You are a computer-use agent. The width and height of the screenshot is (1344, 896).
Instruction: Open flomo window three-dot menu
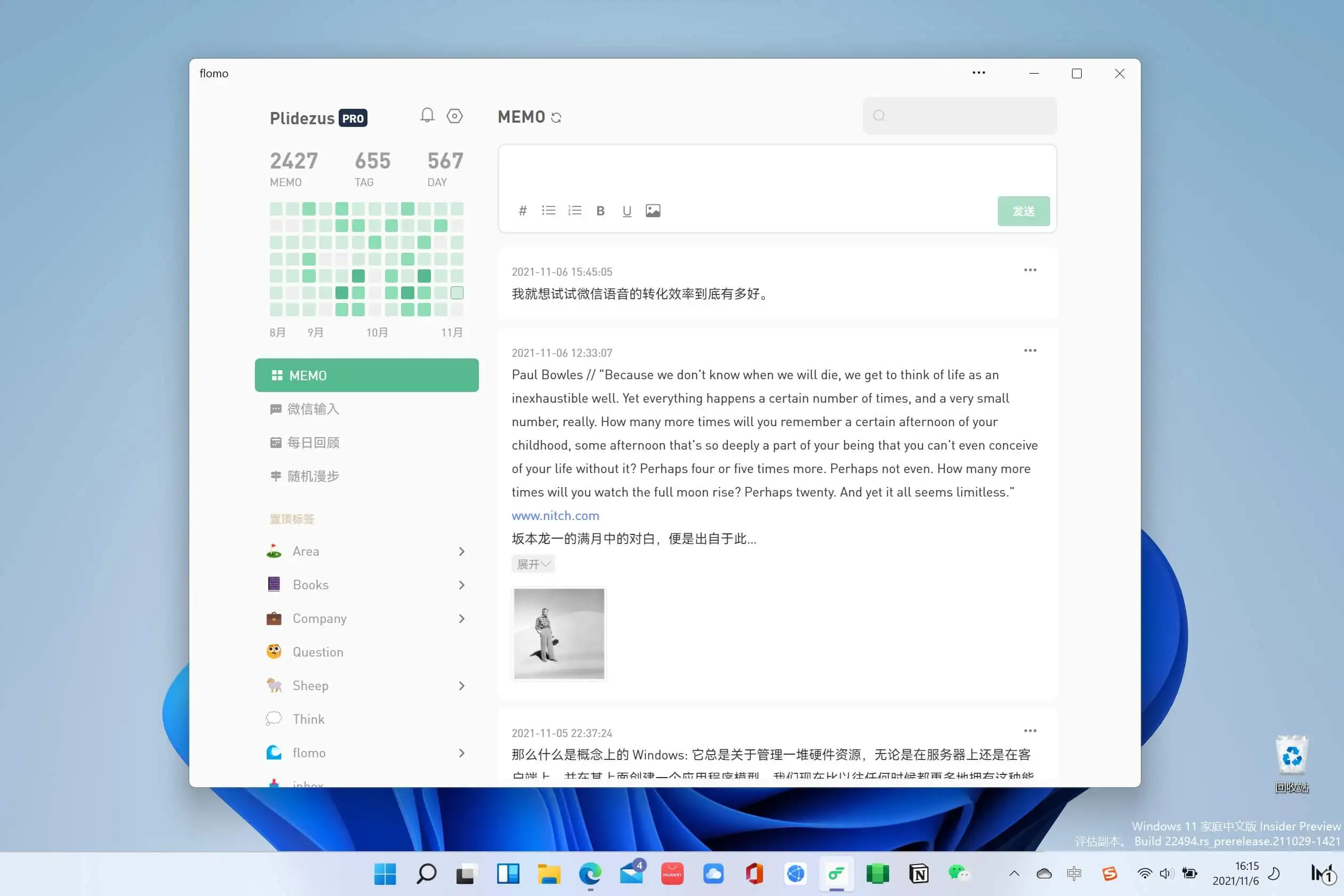pos(978,73)
